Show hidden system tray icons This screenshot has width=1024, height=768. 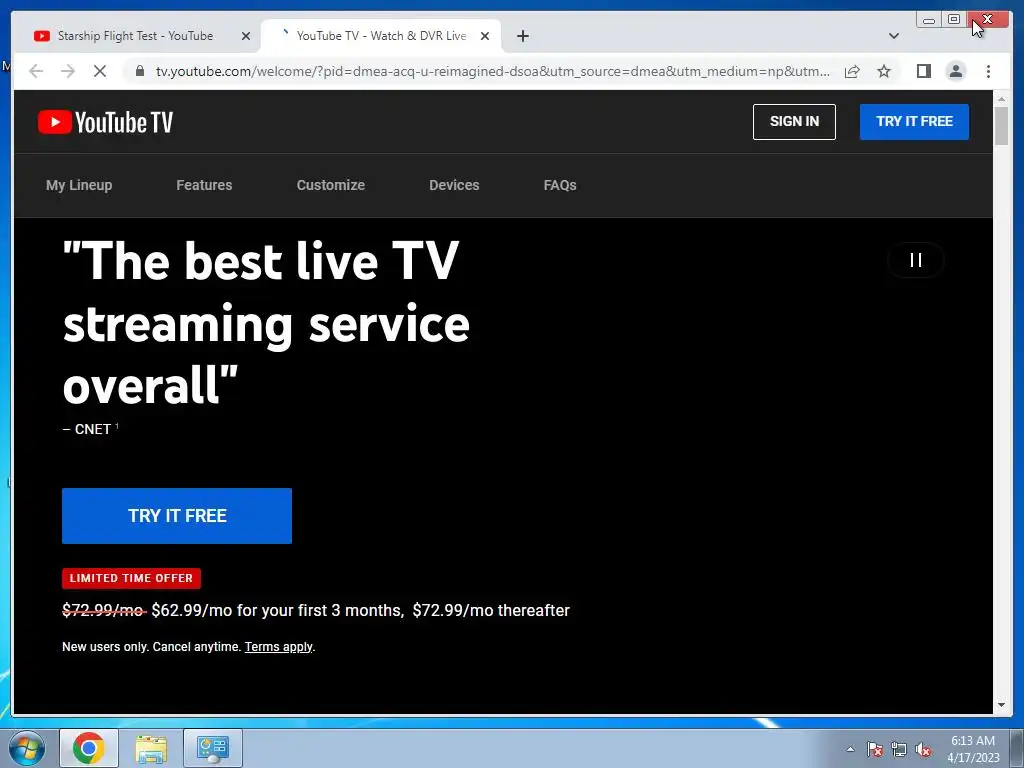(850, 749)
